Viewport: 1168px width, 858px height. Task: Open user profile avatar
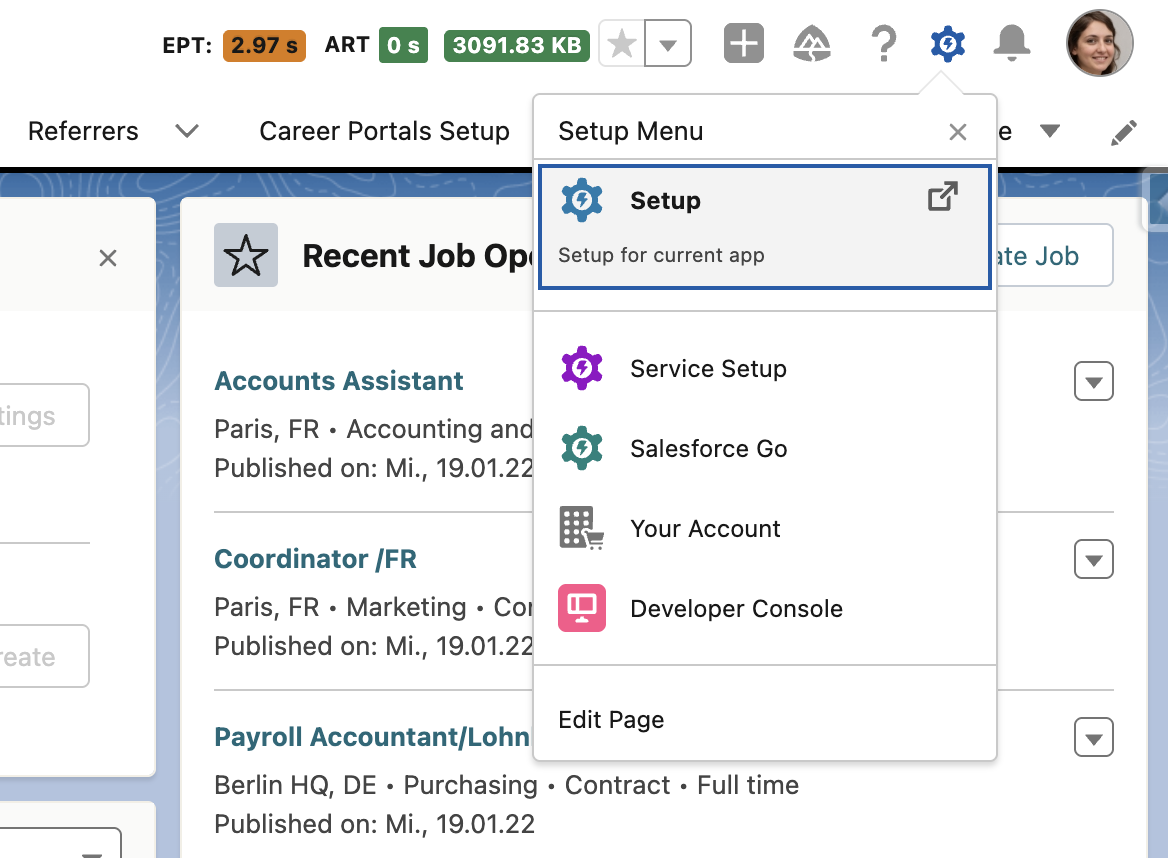coord(1099,43)
